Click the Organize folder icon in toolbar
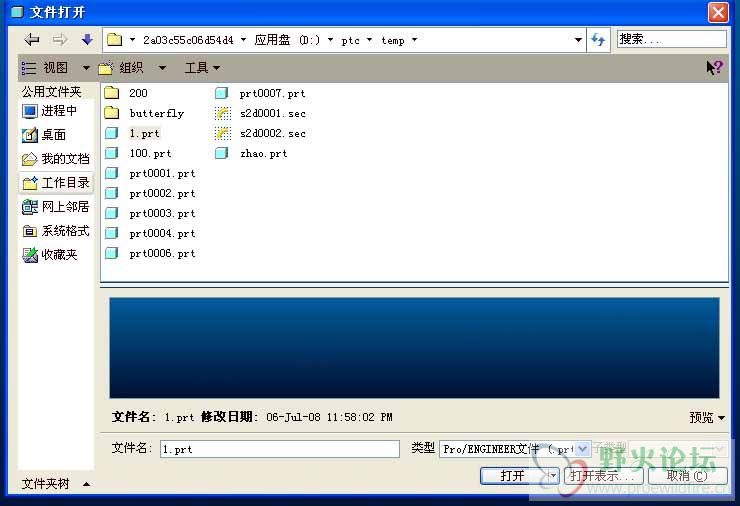This screenshot has height=506, width=740. 106,68
